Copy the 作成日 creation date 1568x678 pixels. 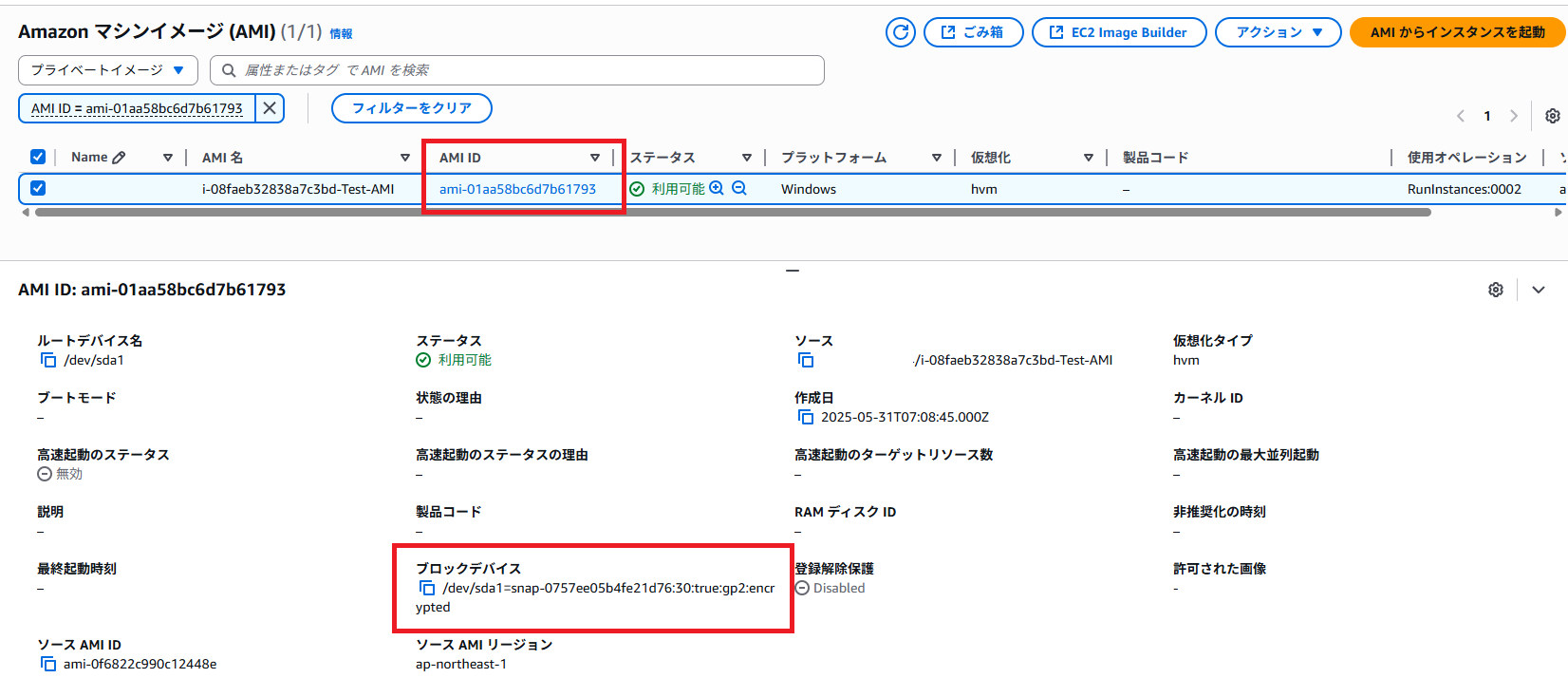tap(806, 417)
